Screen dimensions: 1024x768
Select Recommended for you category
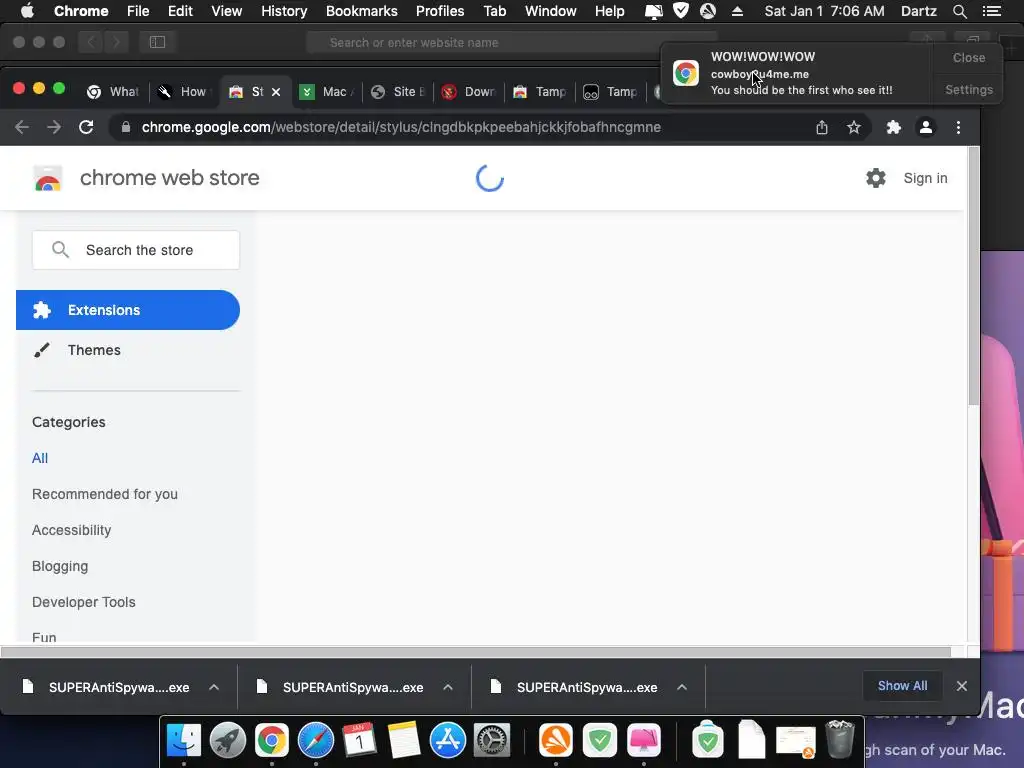click(104, 494)
